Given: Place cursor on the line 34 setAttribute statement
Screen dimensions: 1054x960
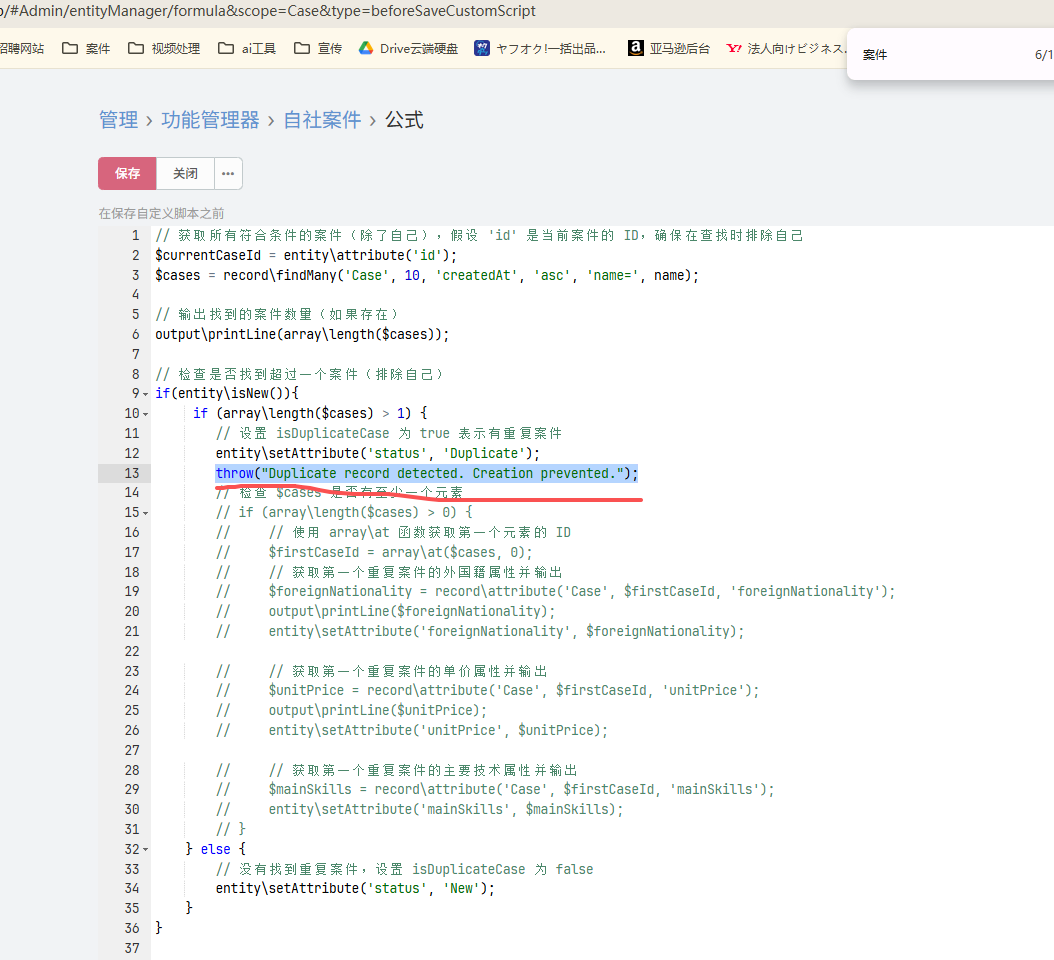Looking at the screenshot, I should coord(355,888).
